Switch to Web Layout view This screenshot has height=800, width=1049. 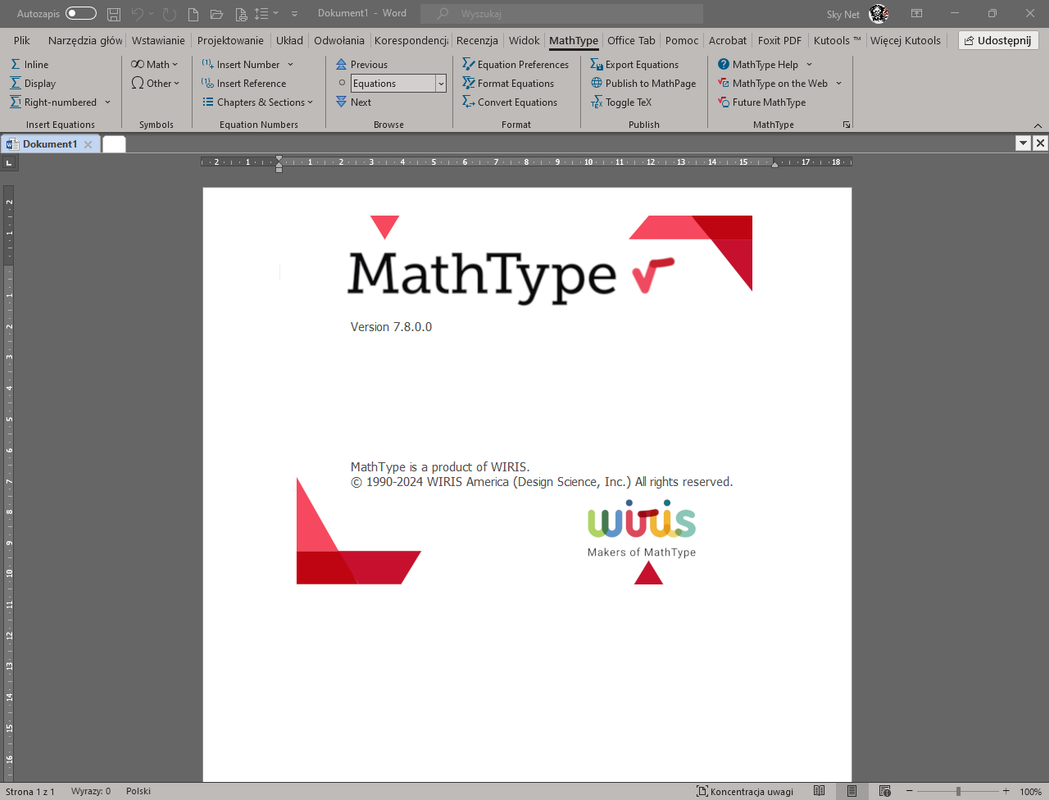(884, 791)
